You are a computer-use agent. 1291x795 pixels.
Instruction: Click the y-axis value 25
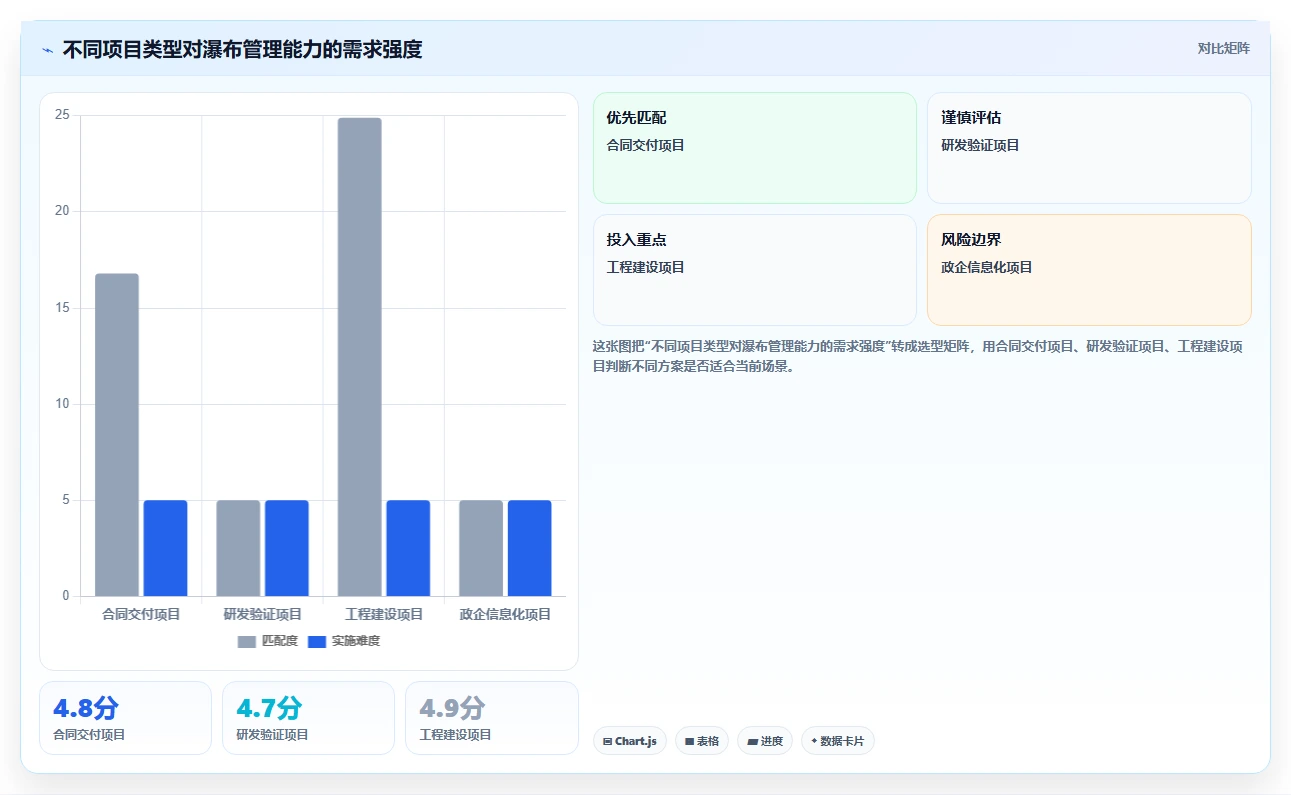click(62, 115)
